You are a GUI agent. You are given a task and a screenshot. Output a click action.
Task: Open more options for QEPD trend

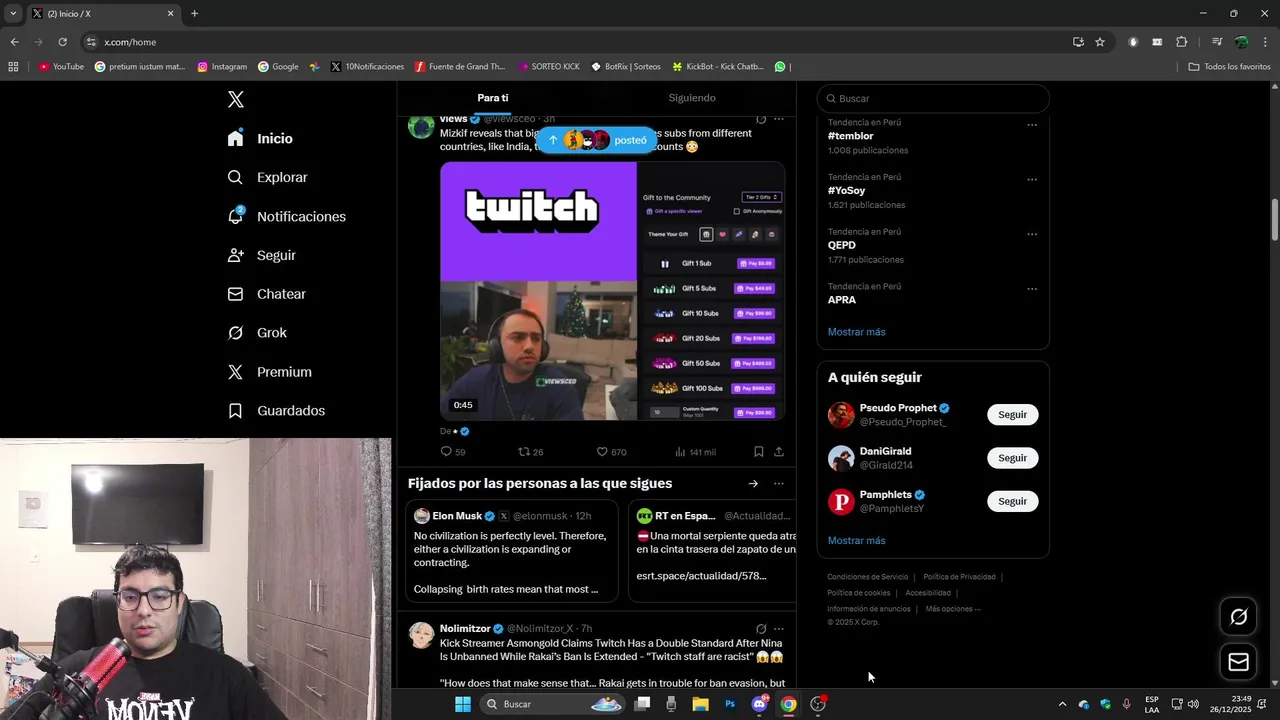pyautogui.click(x=1032, y=235)
